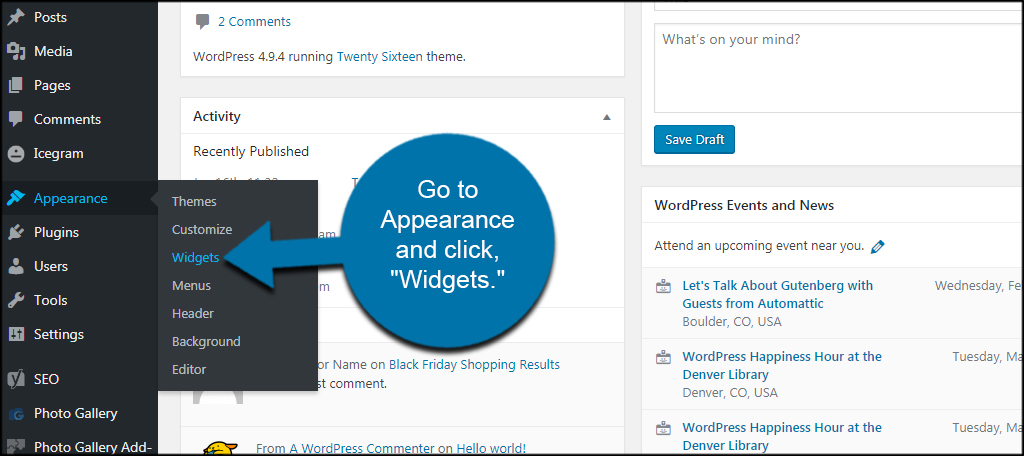This screenshot has width=1024, height=456.
Task: Click the Tools wrench icon
Action: (15, 300)
